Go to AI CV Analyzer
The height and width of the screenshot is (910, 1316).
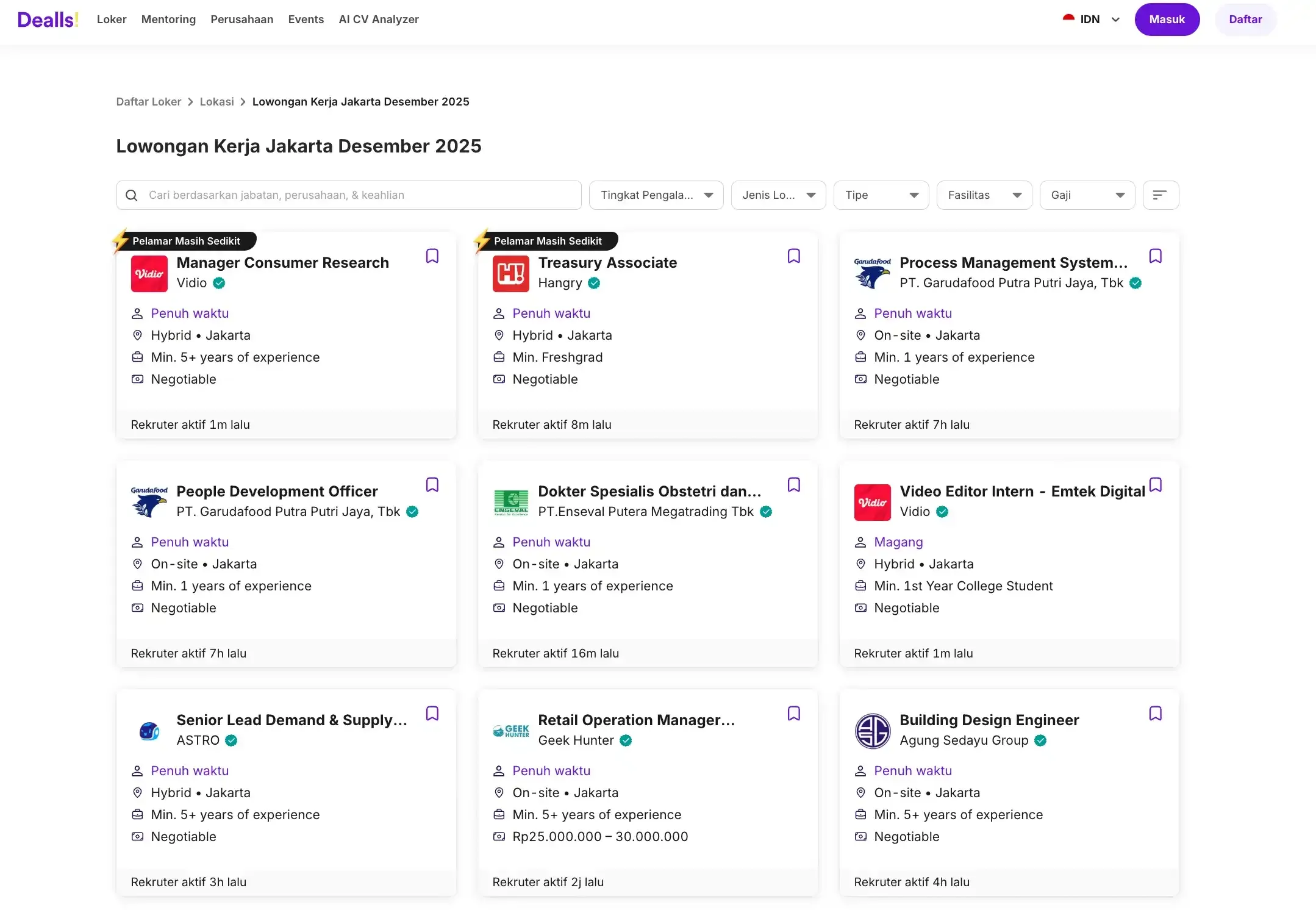(x=378, y=20)
